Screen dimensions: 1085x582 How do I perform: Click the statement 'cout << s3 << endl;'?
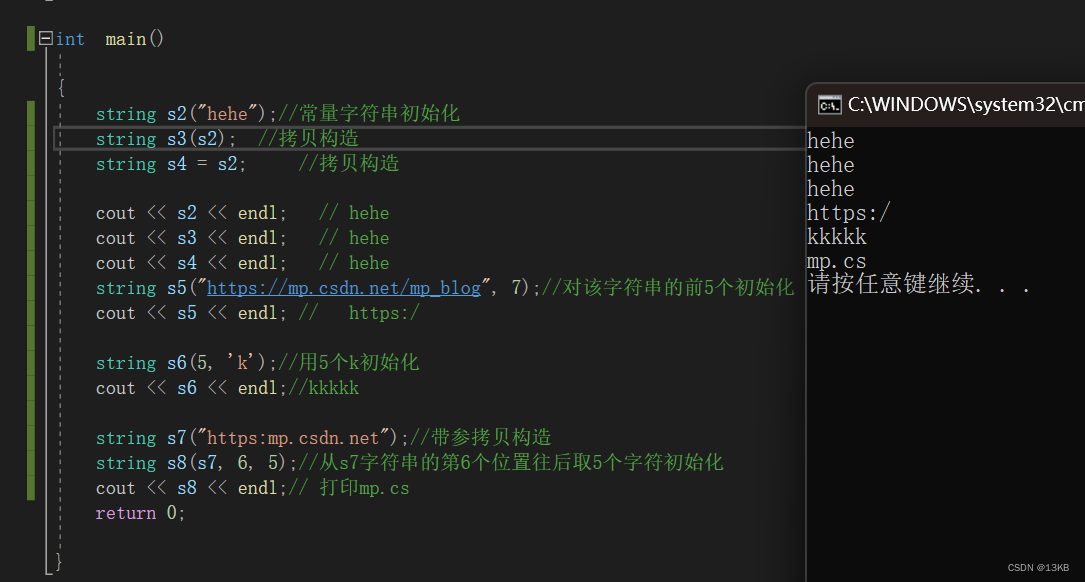191,238
